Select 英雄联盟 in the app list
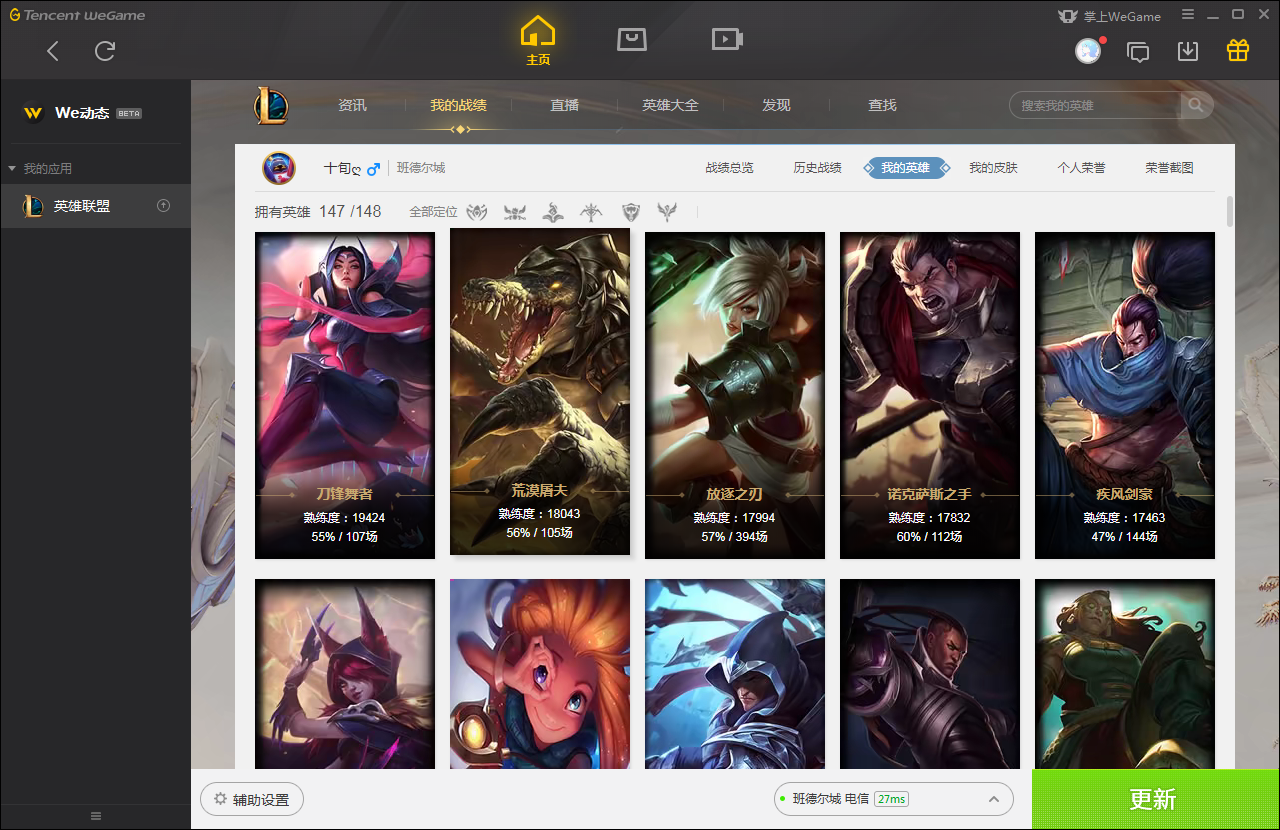This screenshot has width=1280, height=830. pyautogui.click(x=95, y=206)
